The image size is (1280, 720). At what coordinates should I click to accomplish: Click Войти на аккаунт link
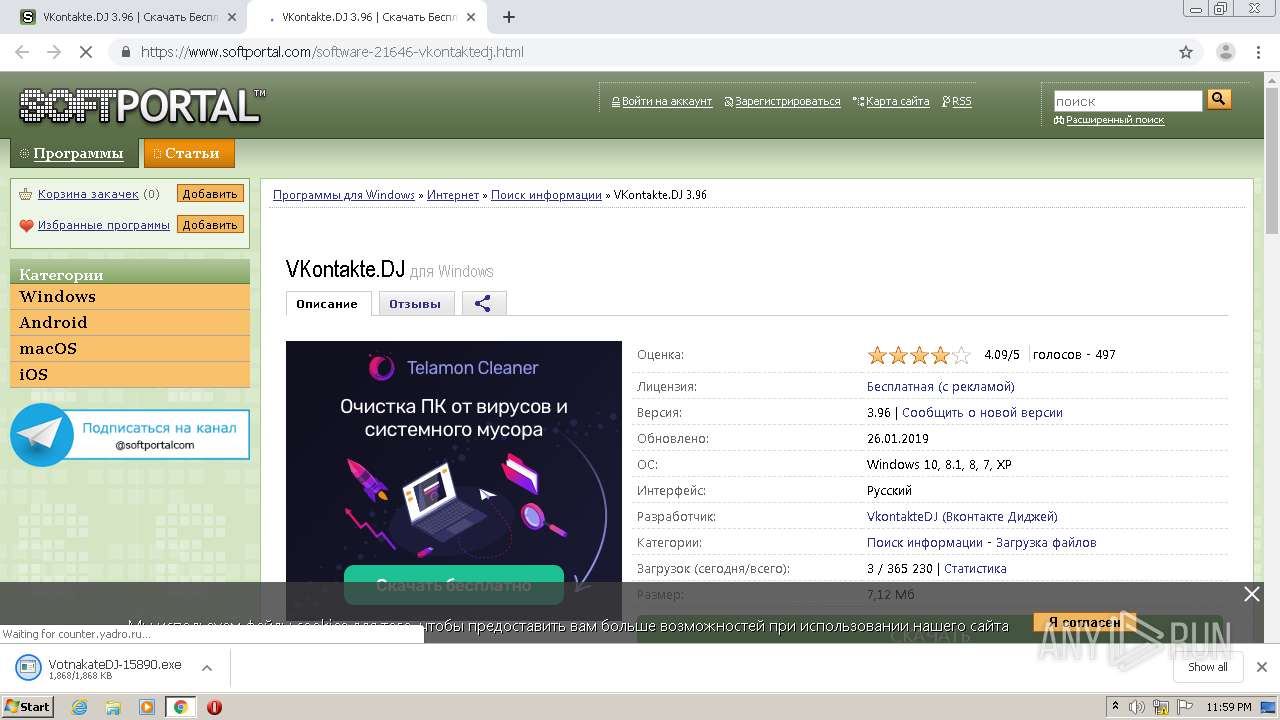pos(666,101)
